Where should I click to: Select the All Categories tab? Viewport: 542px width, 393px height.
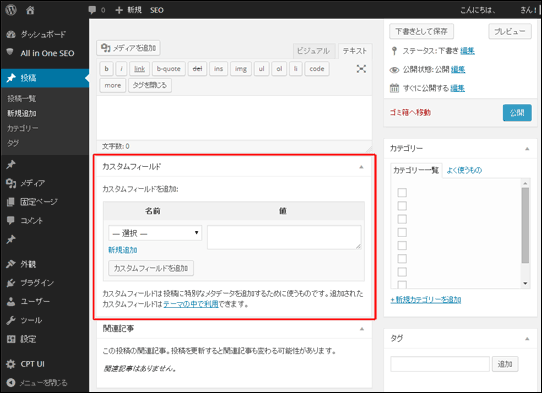click(416, 170)
